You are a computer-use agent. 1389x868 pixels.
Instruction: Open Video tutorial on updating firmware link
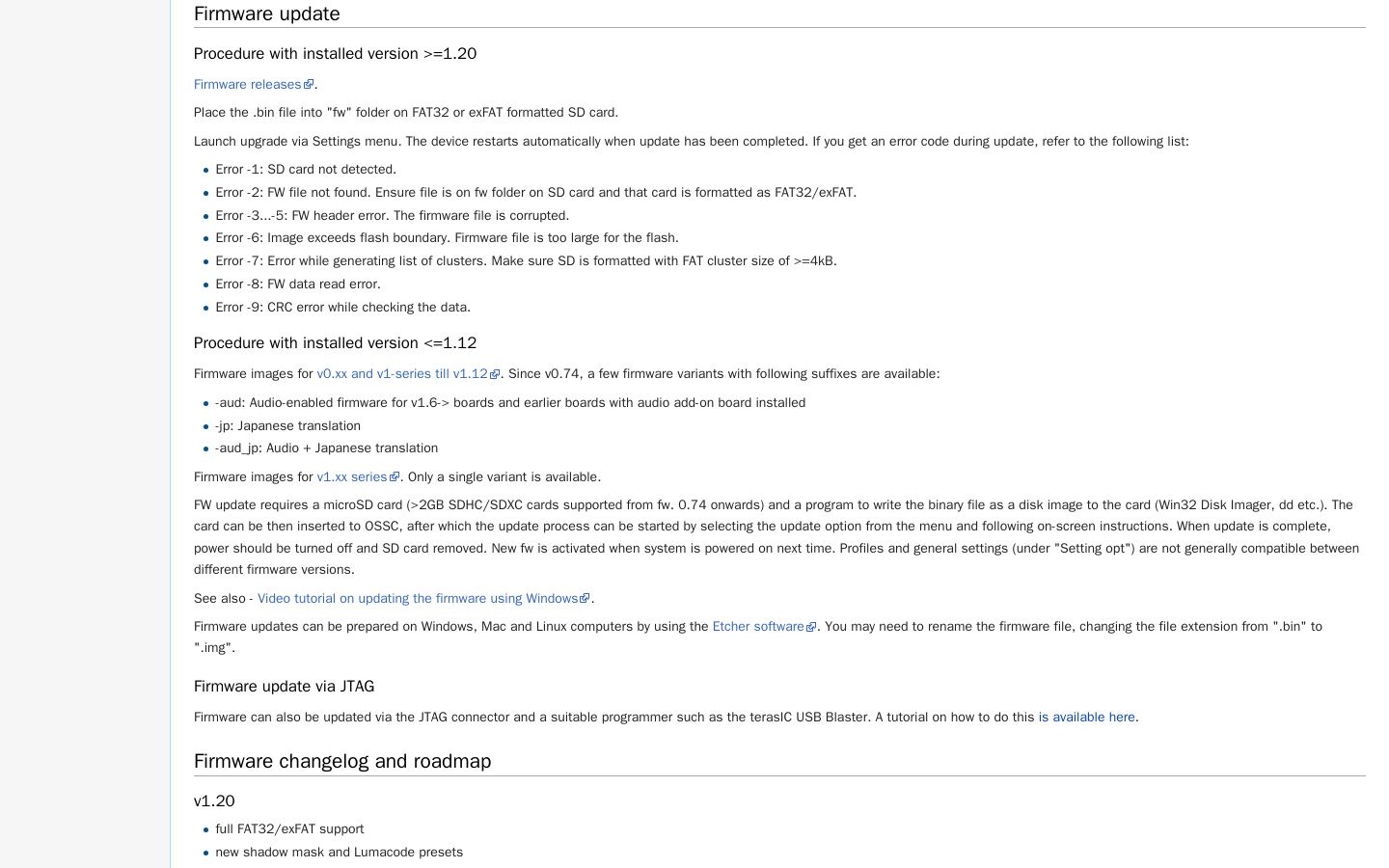[418, 599]
